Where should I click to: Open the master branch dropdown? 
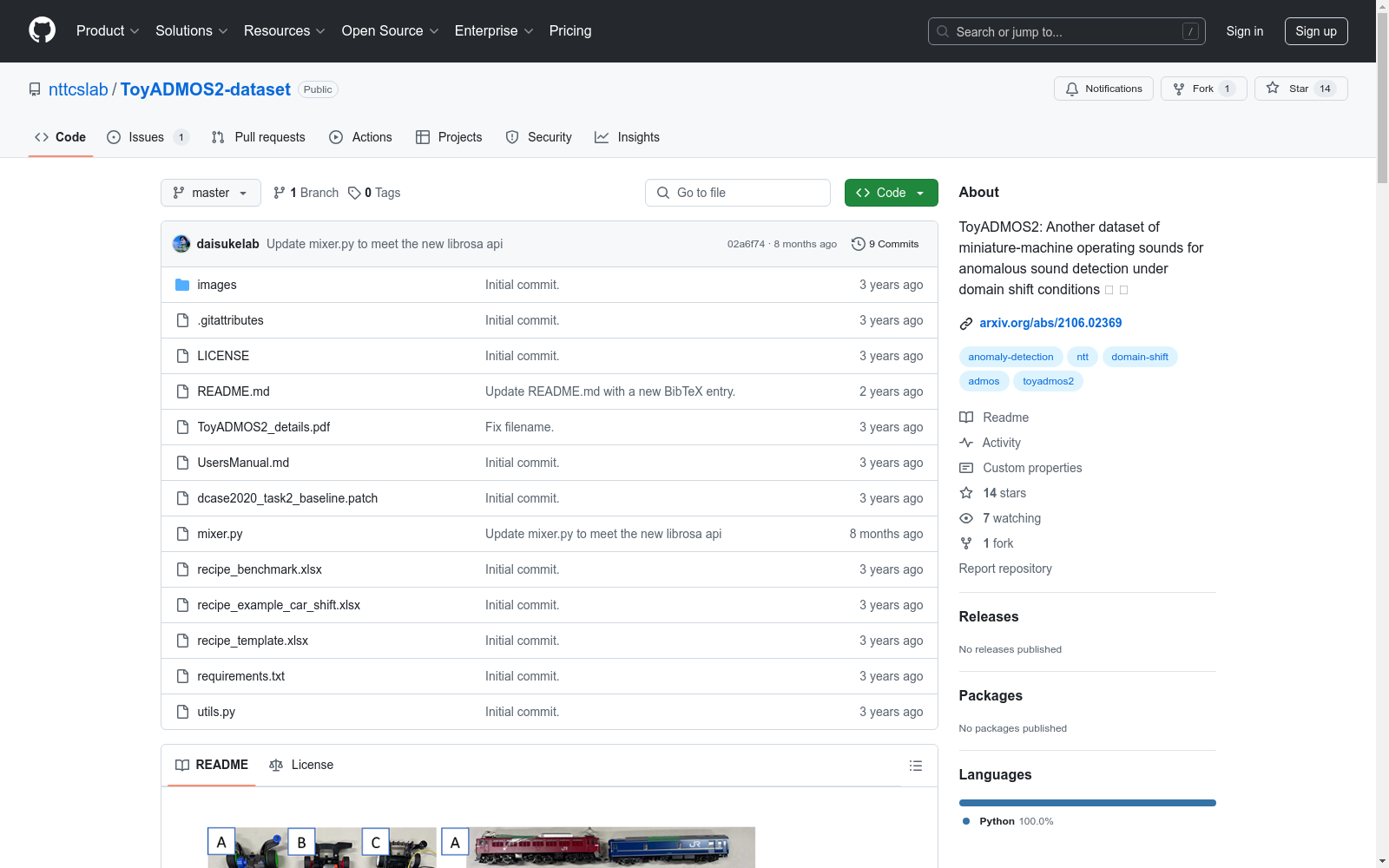(211, 193)
